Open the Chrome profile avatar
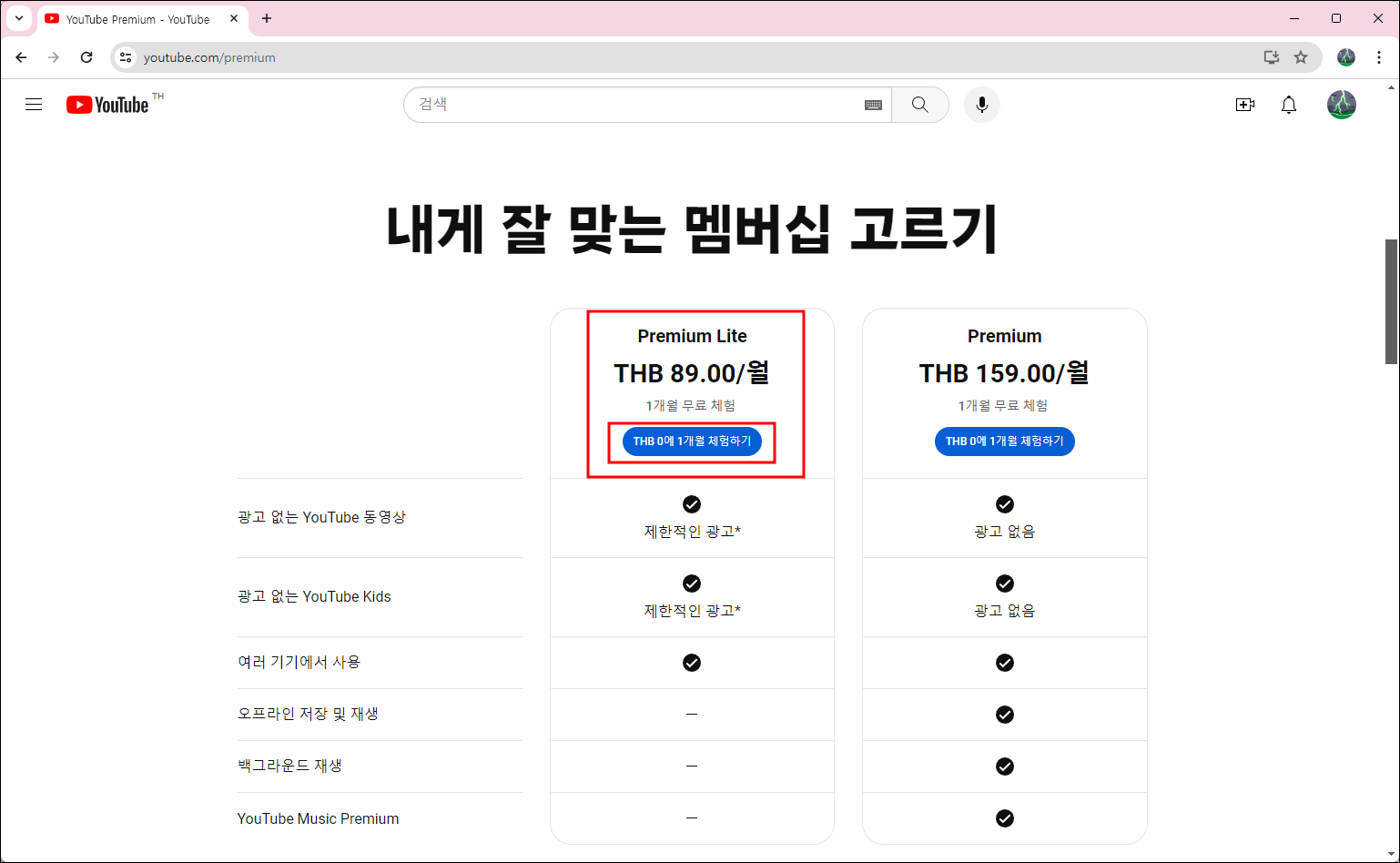This screenshot has height=863, width=1400. pyautogui.click(x=1346, y=57)
